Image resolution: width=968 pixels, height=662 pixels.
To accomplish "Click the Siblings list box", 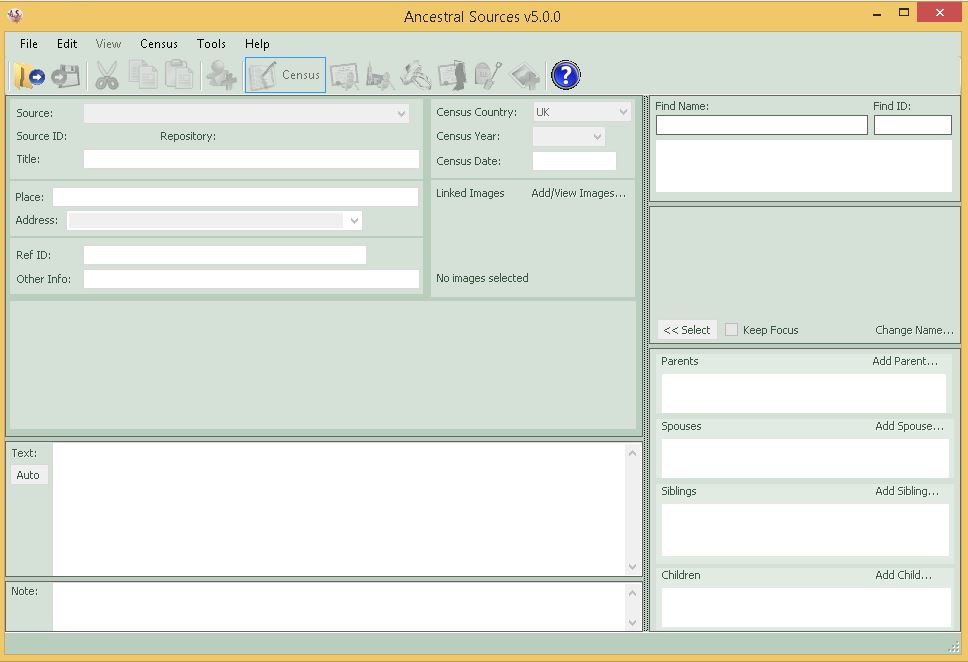I will [805, 530].
